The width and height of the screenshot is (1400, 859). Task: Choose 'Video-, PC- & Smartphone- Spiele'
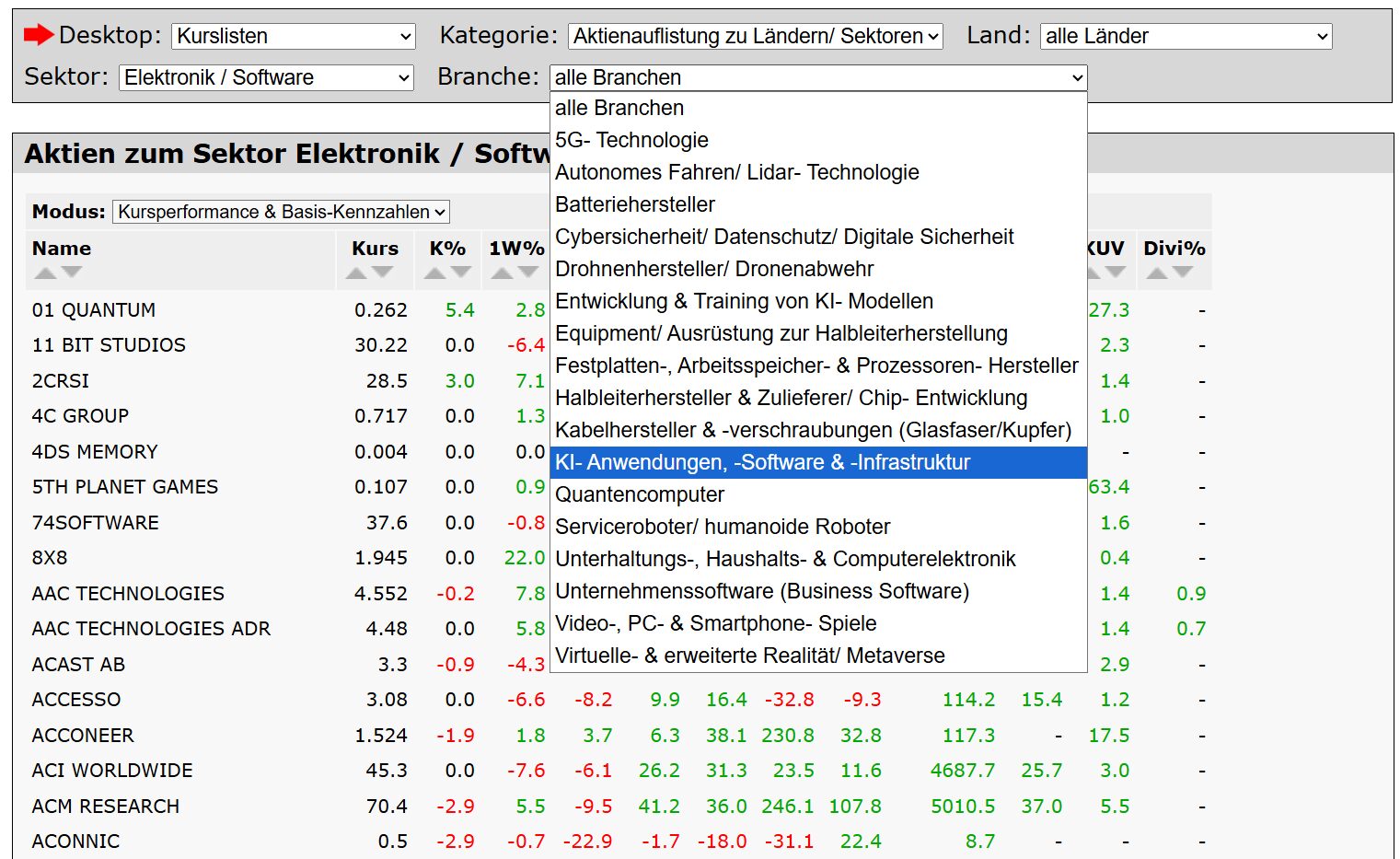pyautogui.click(x=818, y=623)
